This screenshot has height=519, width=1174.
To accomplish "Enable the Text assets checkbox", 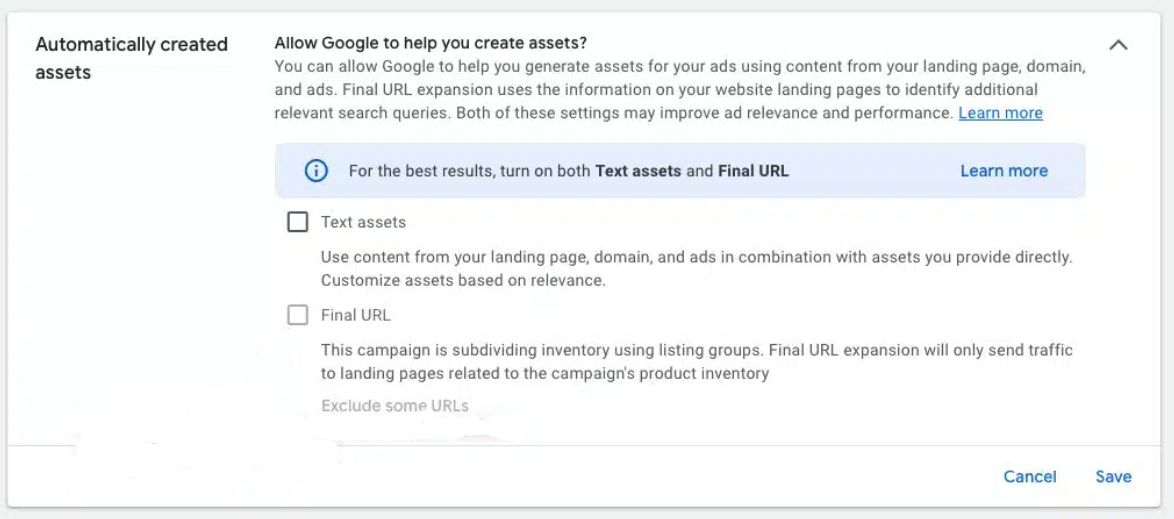I will [298, 222].
